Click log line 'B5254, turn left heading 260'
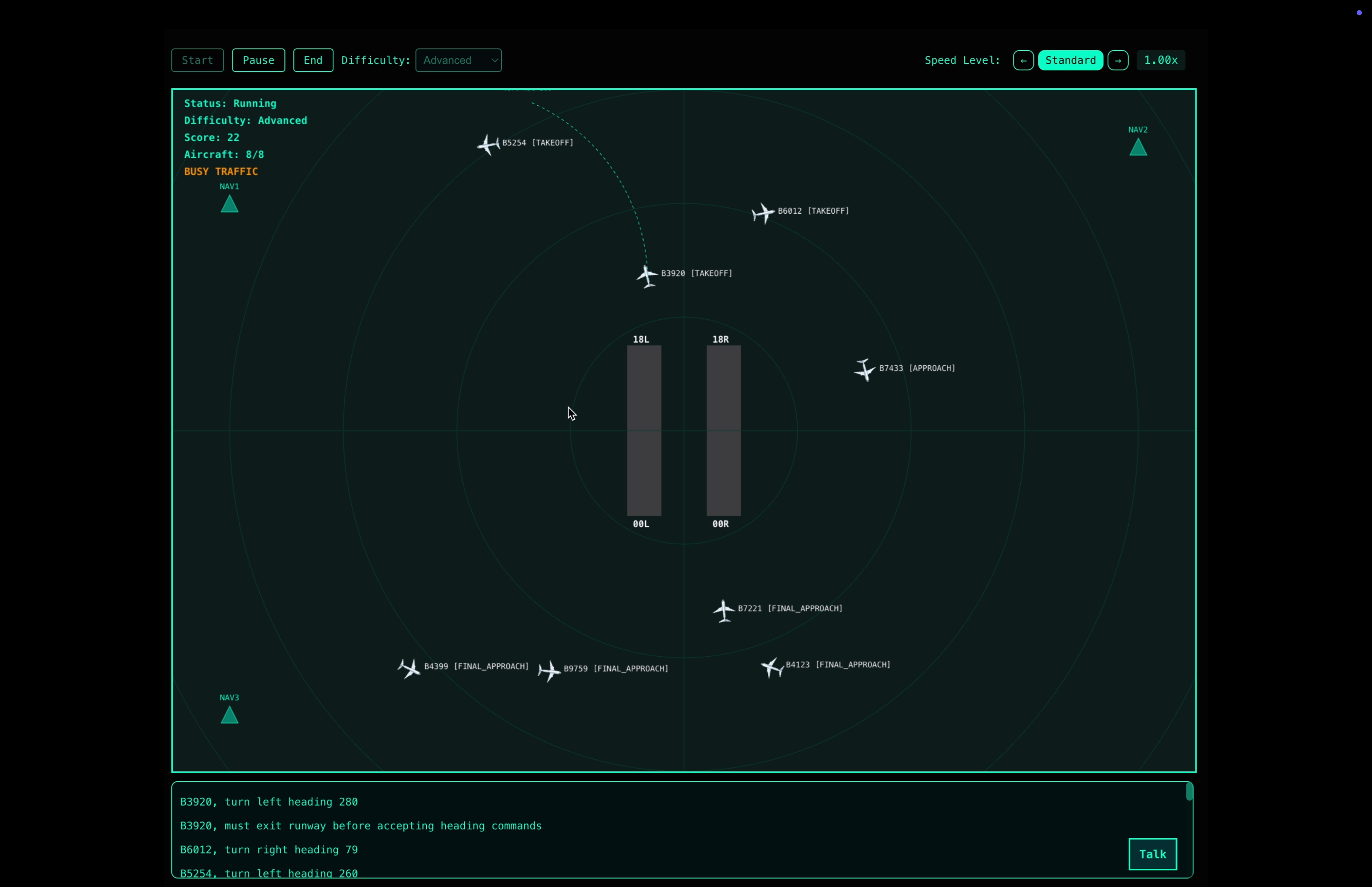 click(x=269, y=873)
